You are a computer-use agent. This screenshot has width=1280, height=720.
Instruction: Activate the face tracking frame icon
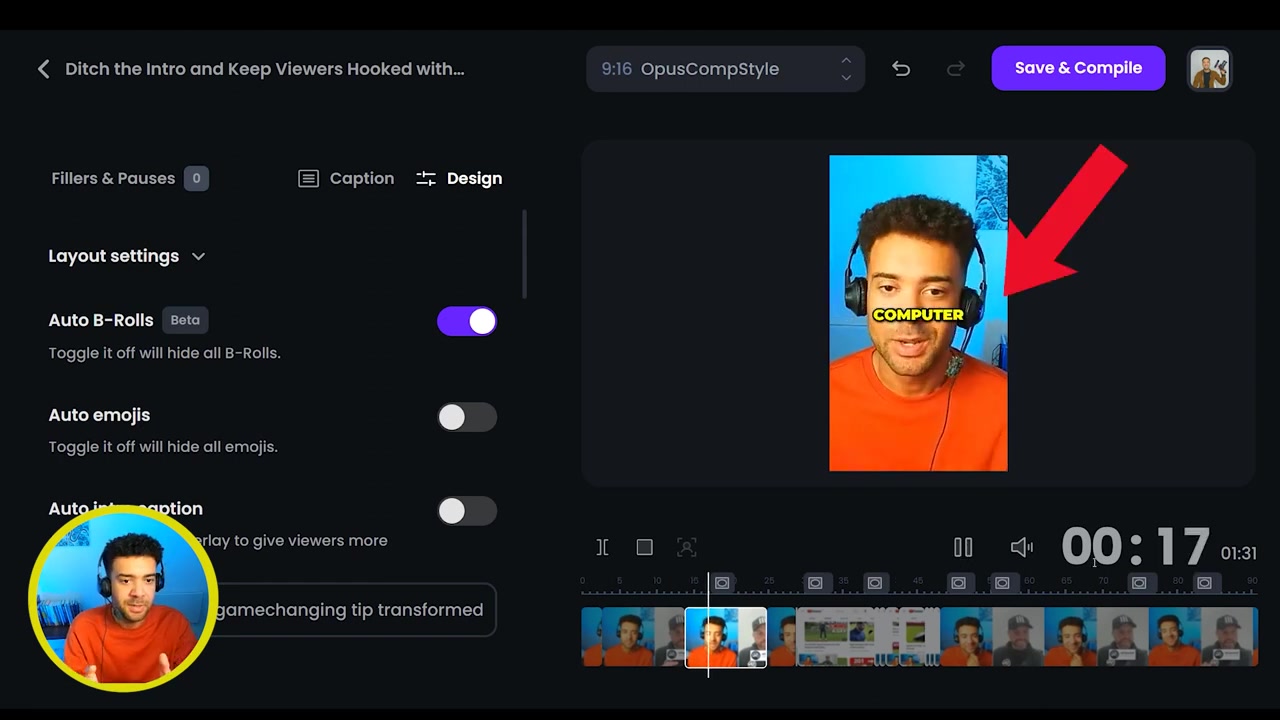click(x=686, y=547)
